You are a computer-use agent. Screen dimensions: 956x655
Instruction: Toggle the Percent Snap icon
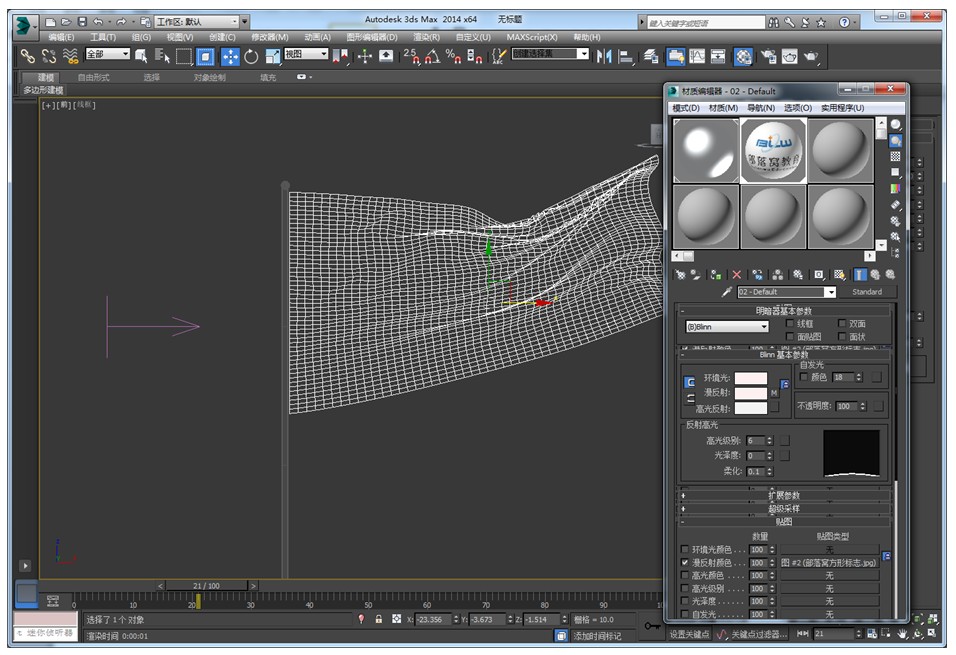click(x=454, y=57)
